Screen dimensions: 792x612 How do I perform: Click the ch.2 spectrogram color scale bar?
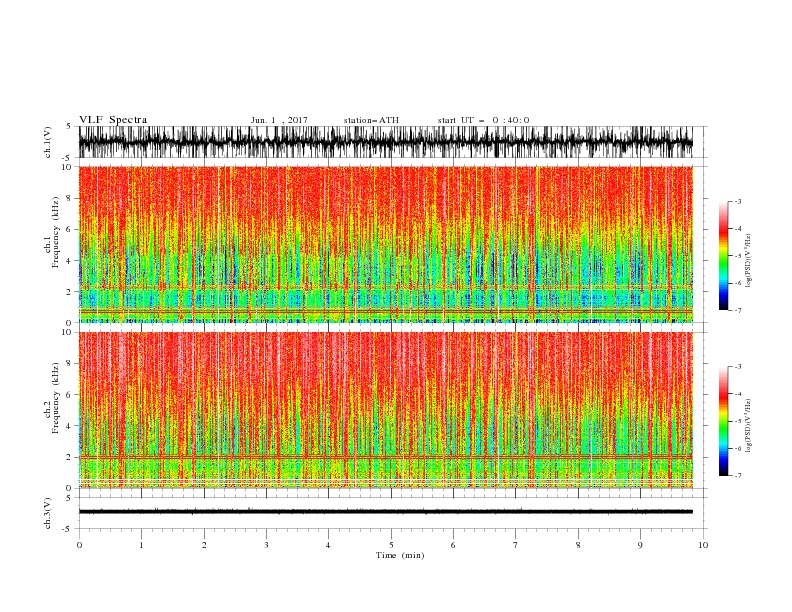(723, 421)
